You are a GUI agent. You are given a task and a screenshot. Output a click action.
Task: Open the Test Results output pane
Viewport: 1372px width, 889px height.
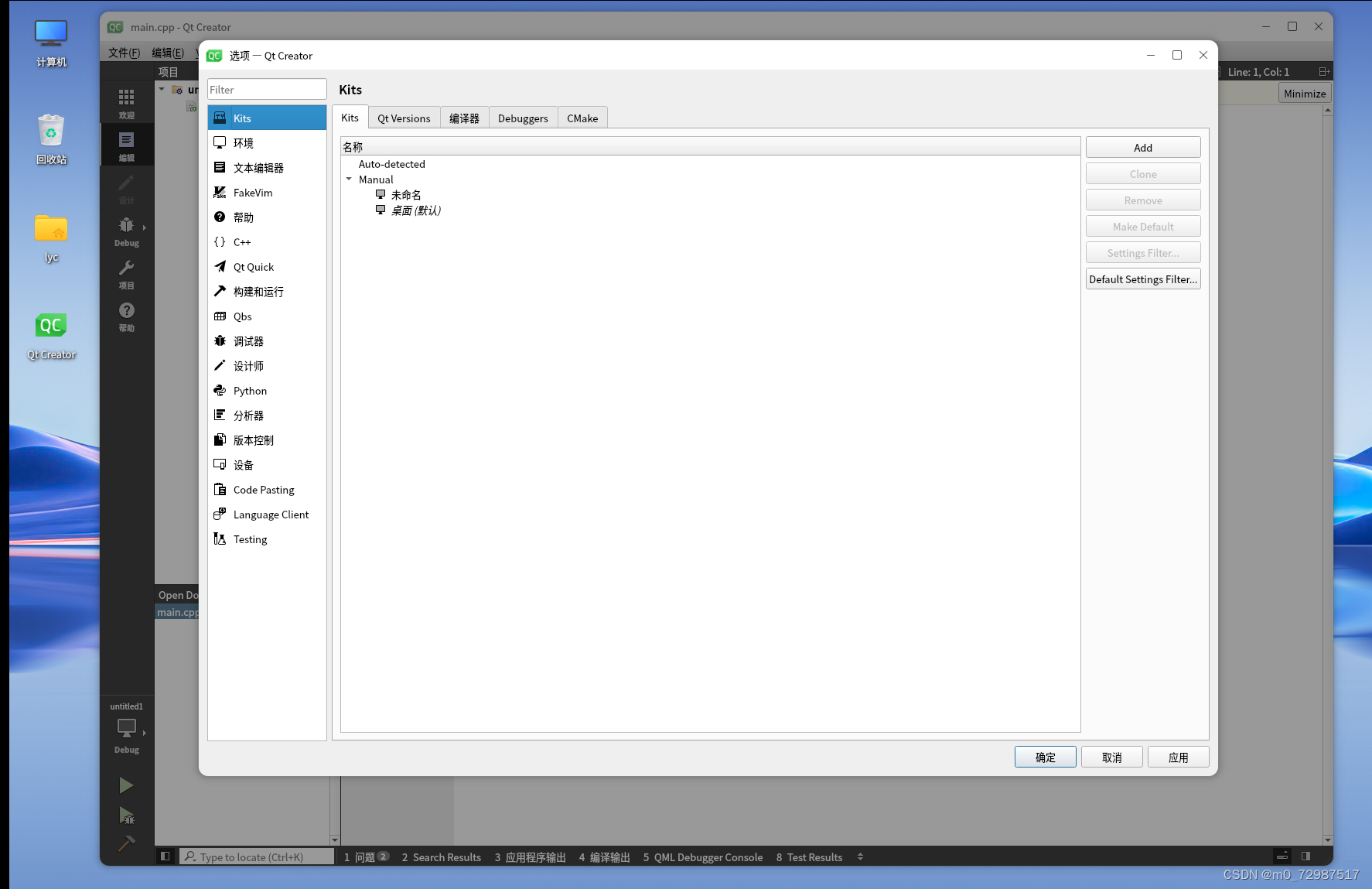pos(809,857)
